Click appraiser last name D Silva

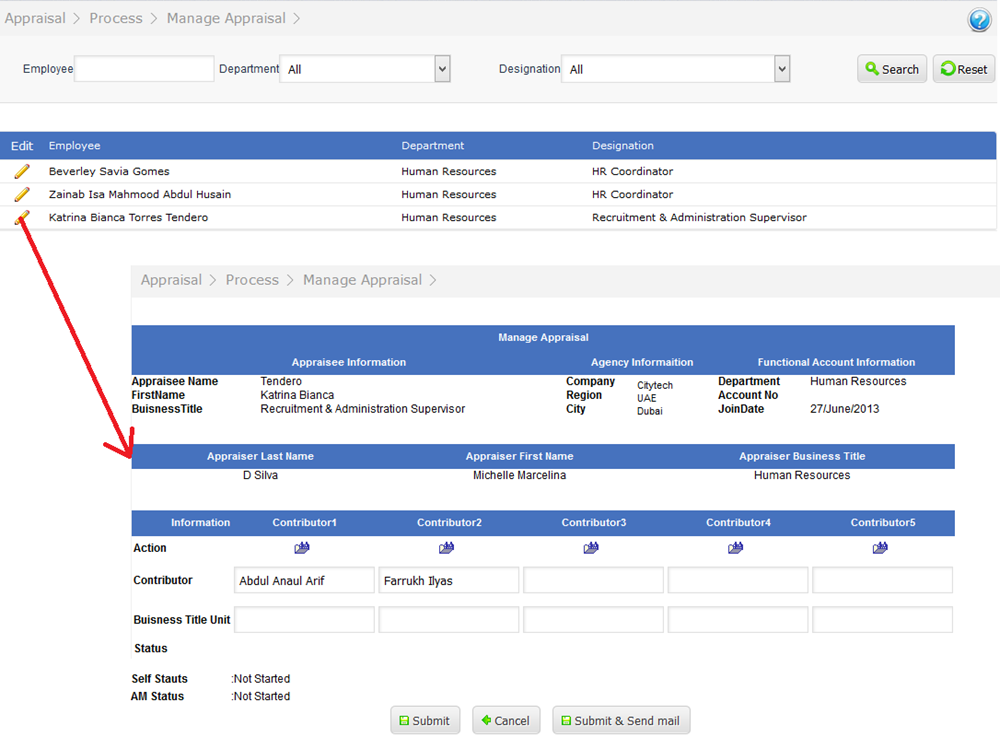pos(260,475)
